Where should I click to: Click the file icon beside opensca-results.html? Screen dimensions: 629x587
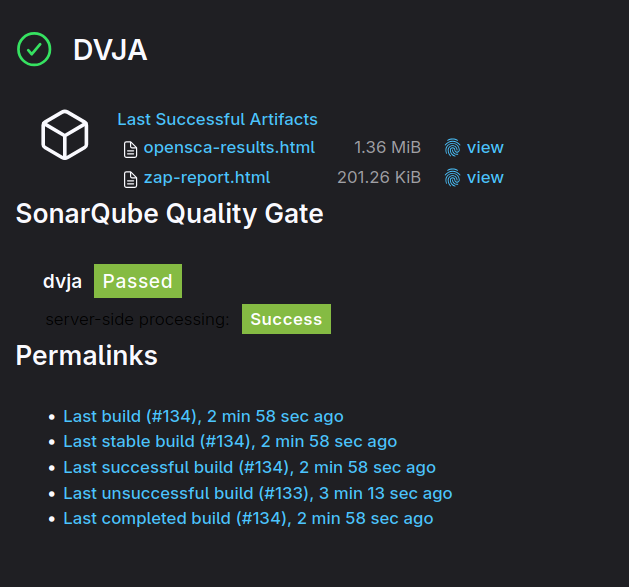tap(130, 149)
